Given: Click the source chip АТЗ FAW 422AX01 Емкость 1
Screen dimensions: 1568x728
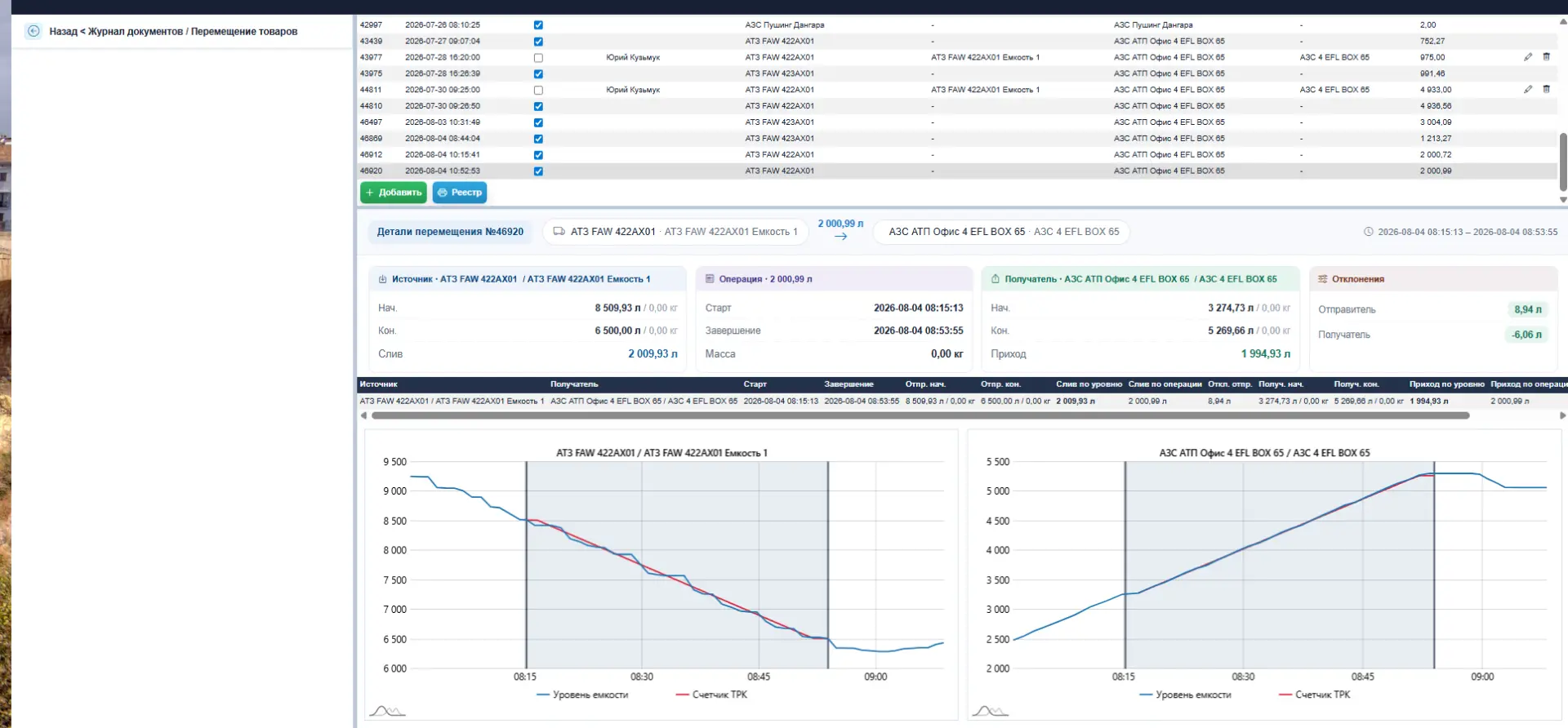Looking at the screenshot, I should pos(675,232).
